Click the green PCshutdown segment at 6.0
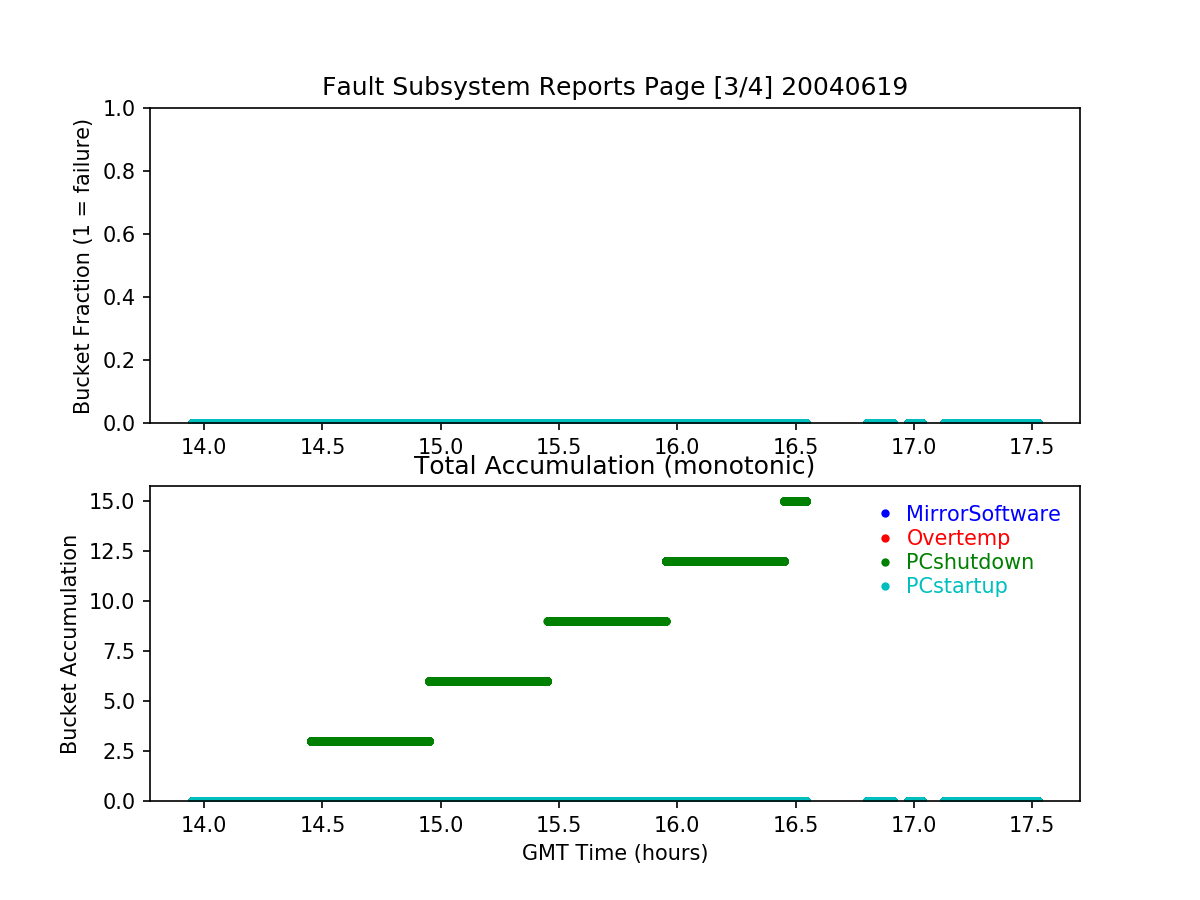The height and width of the screenshot is (900, 1200). (x=488, y=681)
